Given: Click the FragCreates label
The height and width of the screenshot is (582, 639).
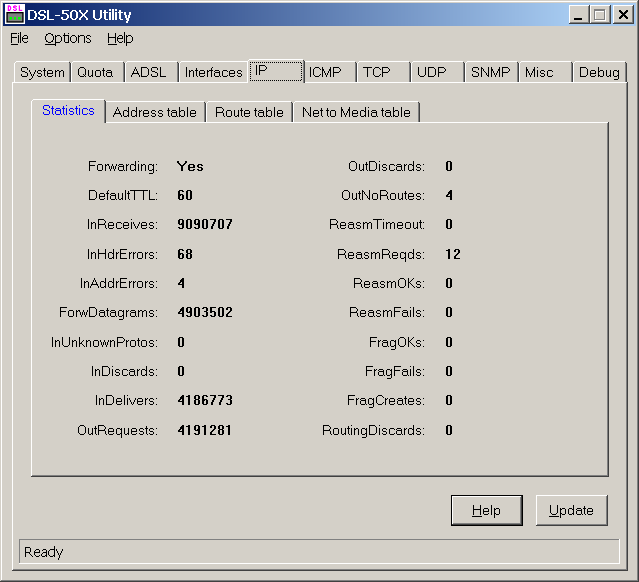Looking at the screenshot, I should (x=386, y=400).
